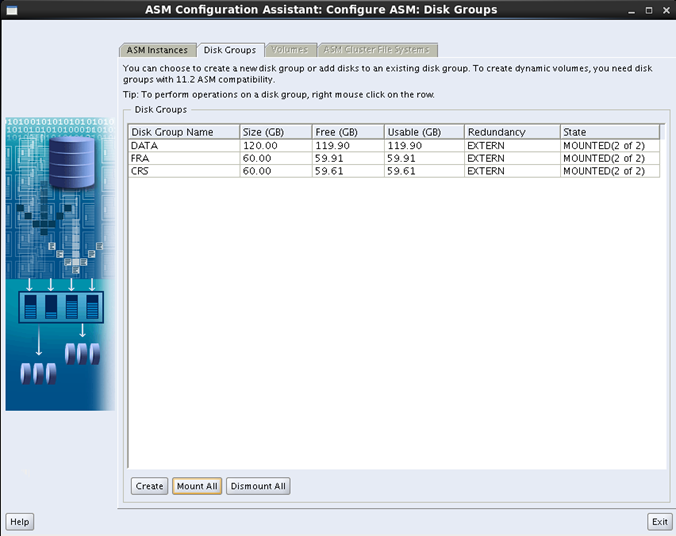Viewport: 676px width, 536px height.
Task: Select the DATA disk group row
Action: 394,145
